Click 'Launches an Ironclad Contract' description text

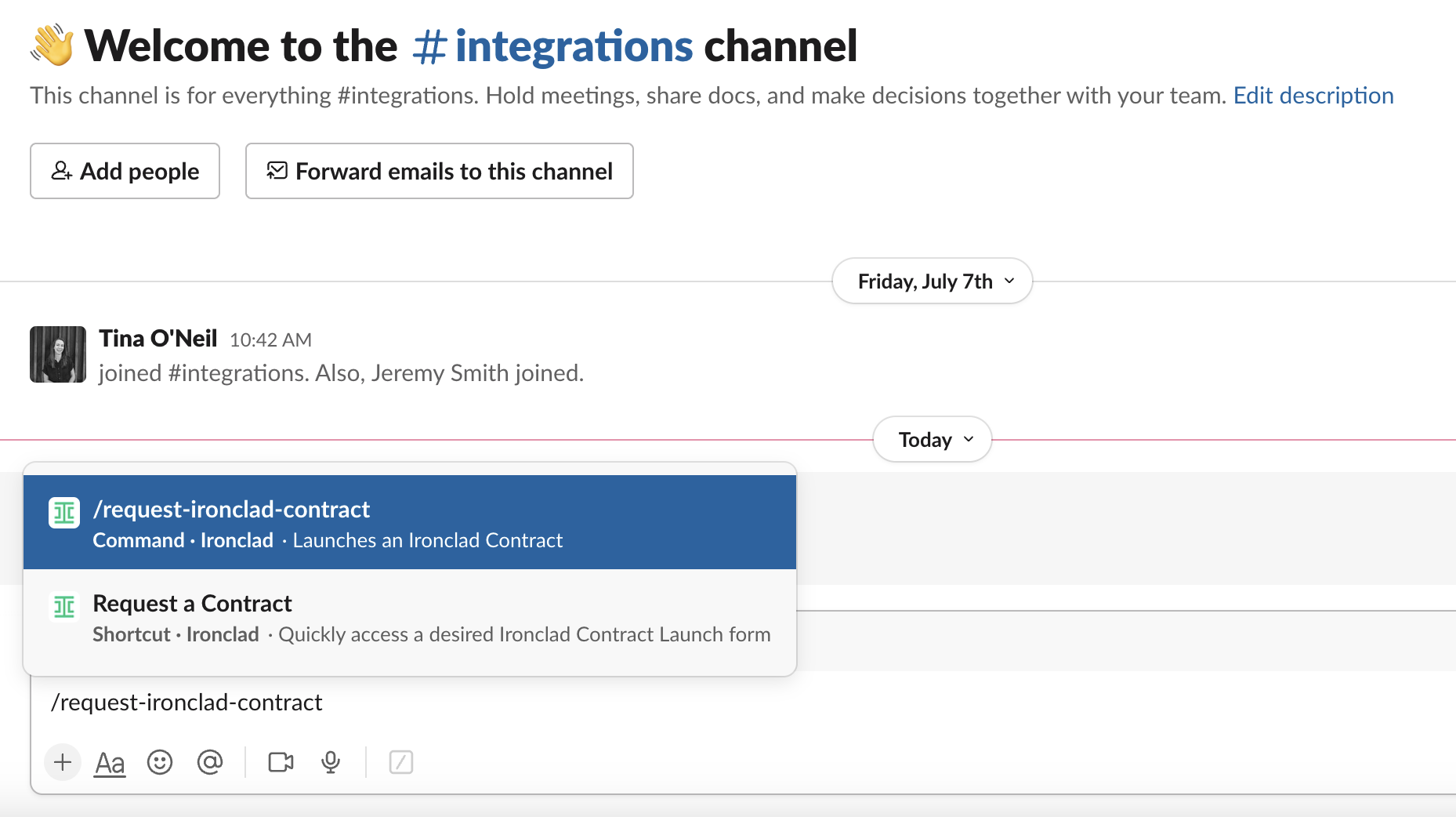(428, 541)
